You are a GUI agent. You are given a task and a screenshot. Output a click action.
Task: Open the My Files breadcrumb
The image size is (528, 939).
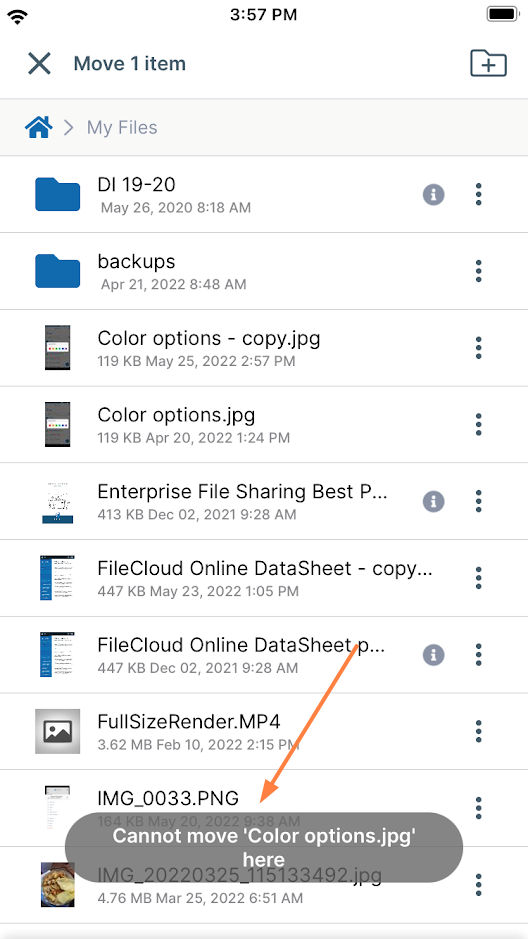pyautogui.click(x=122, y=127)
